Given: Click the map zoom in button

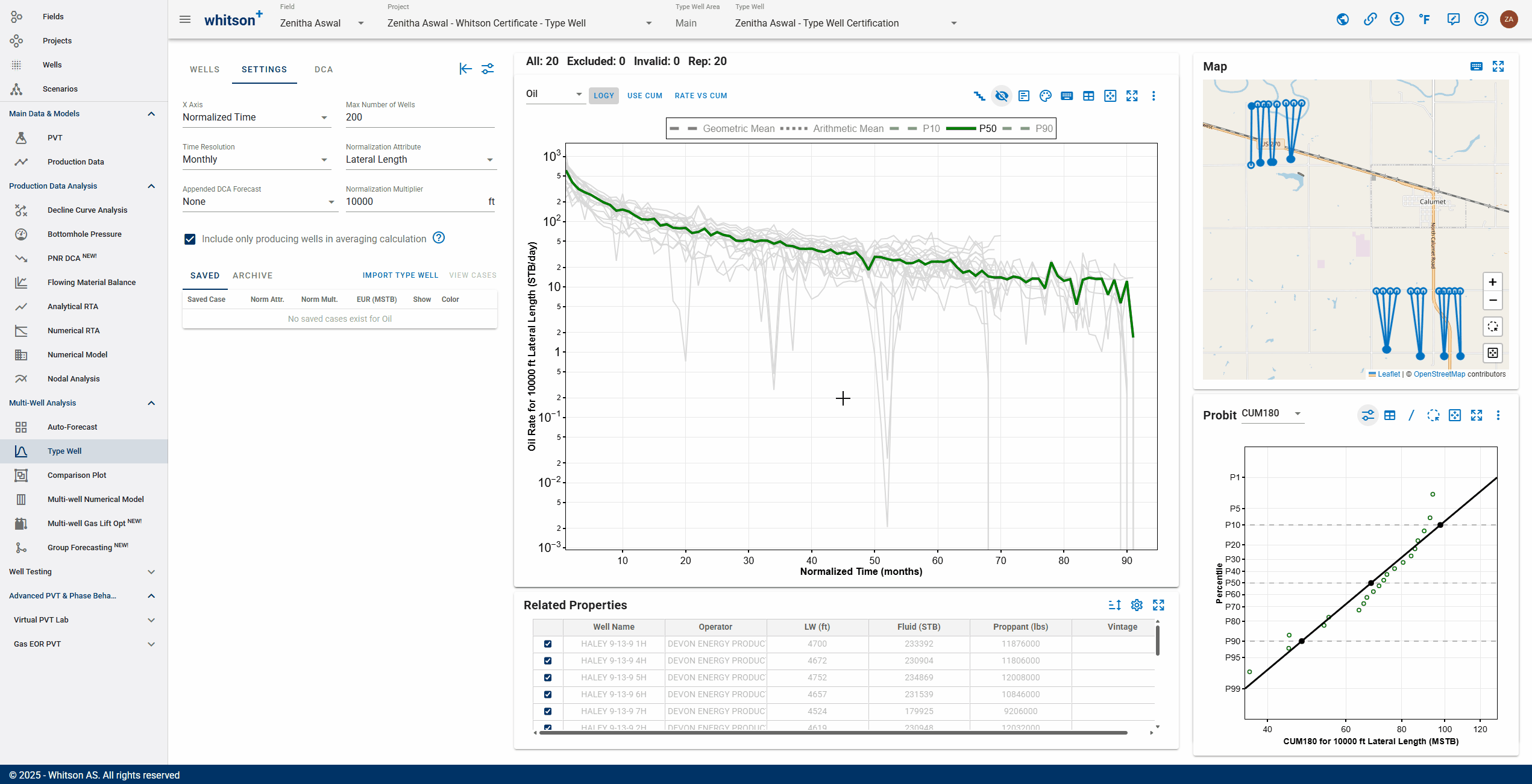Looking at the screenshot, I should [1492, 282].
